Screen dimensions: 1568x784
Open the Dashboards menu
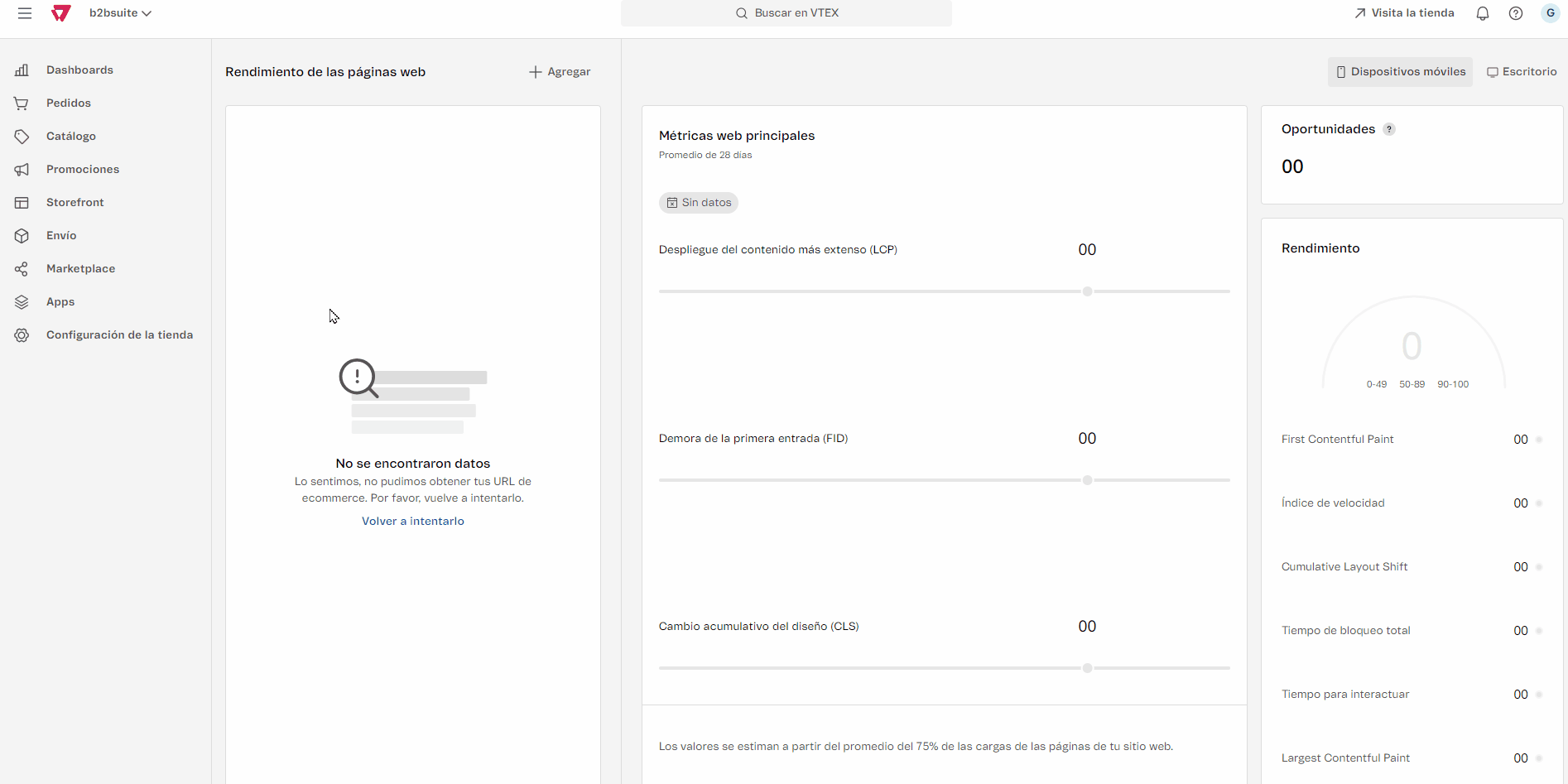click(79, 70)
